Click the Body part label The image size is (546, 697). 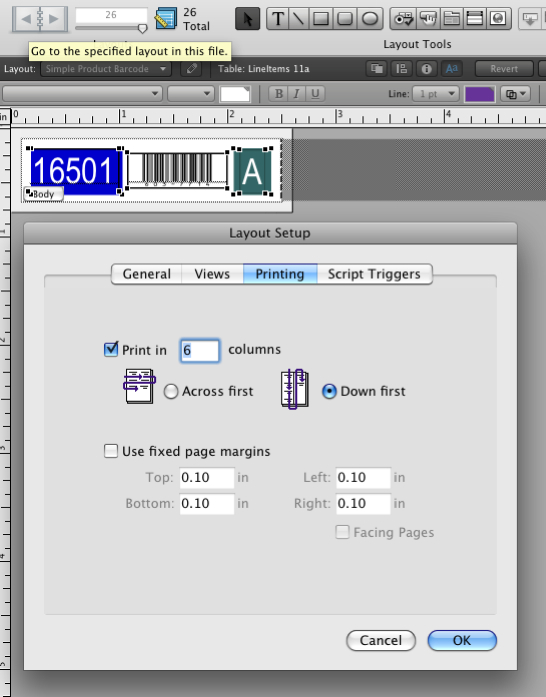pyautogui.click(x=43, y=194)
